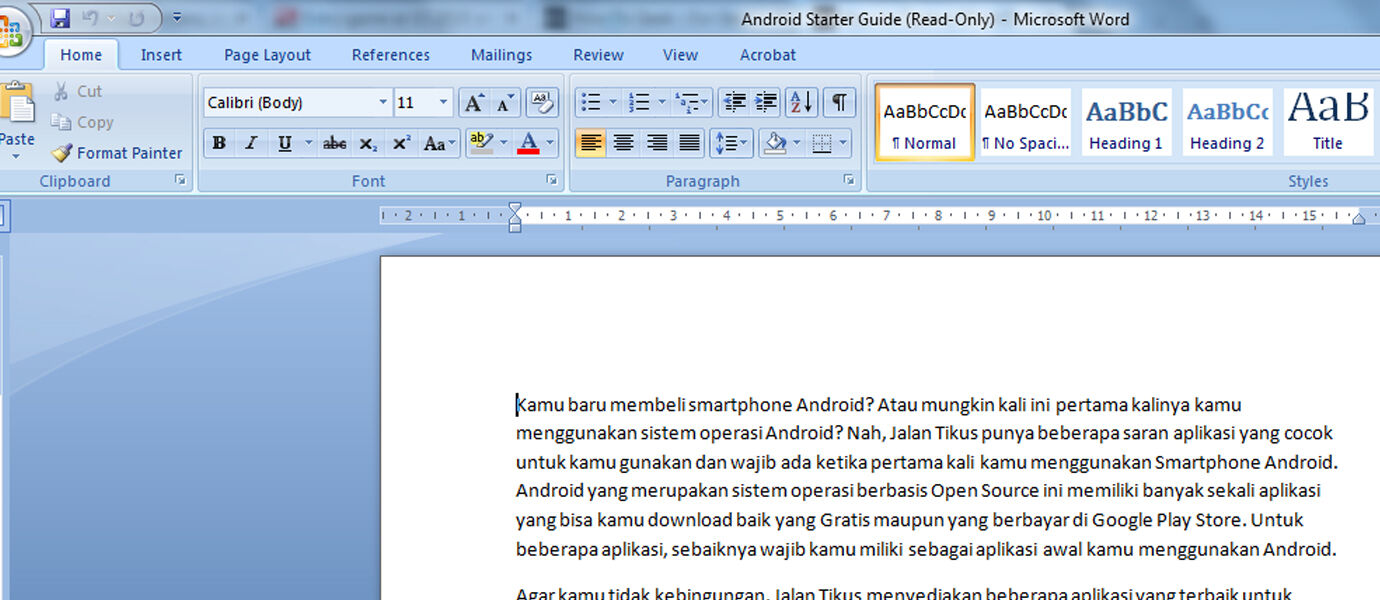Select the Center alignment icon
Image resolution: width=1380 pixels, height=600 pixels.
tap(623, 143)
